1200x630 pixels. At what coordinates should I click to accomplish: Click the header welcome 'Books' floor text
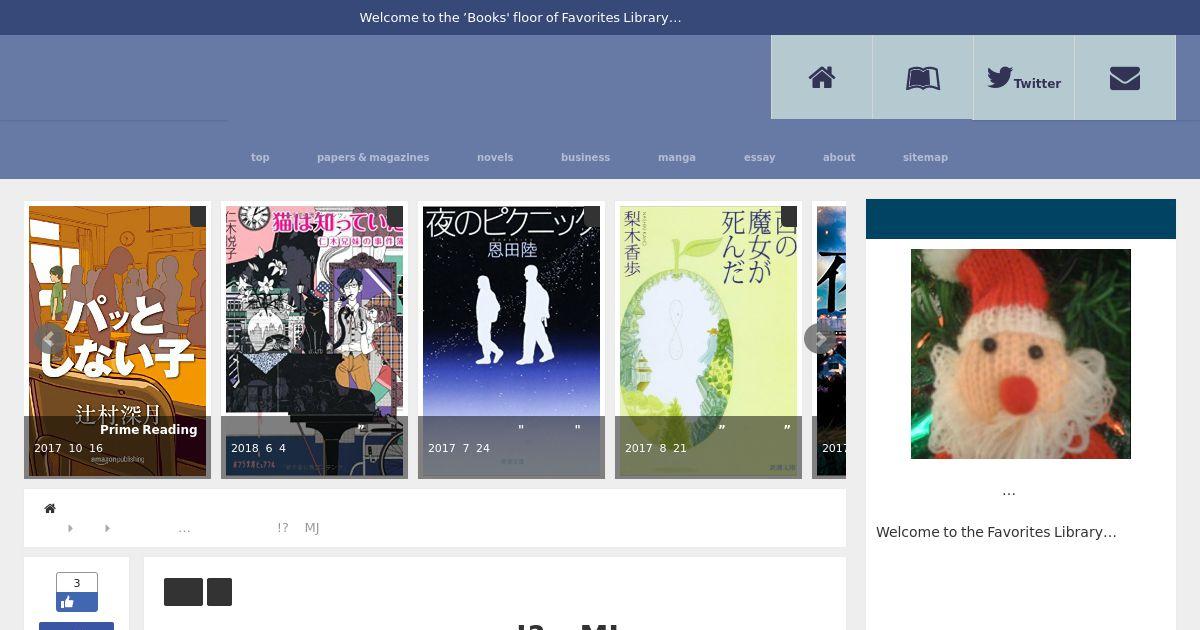click(520, 17)
